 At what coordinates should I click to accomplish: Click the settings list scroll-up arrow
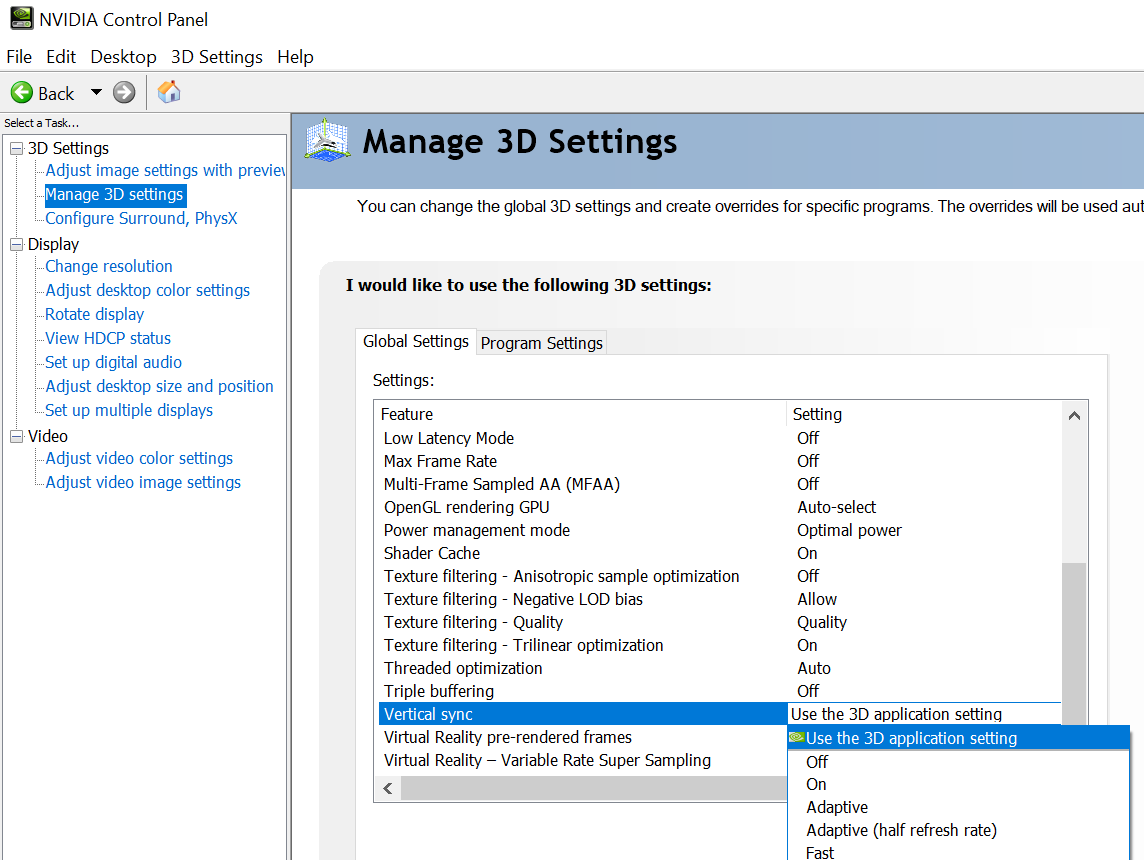click(x=1074, y=416)
